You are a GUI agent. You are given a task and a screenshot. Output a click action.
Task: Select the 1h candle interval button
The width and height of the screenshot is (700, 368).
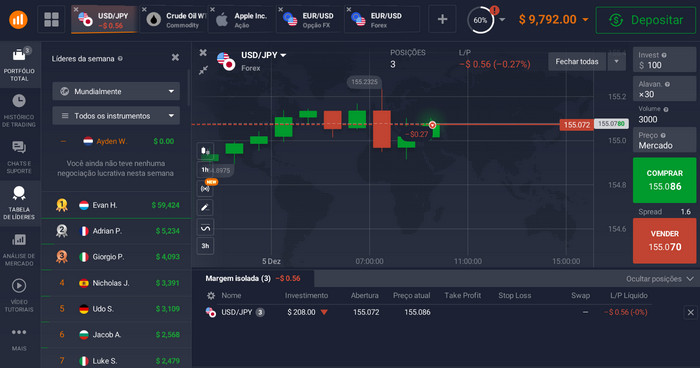(205, 170)
